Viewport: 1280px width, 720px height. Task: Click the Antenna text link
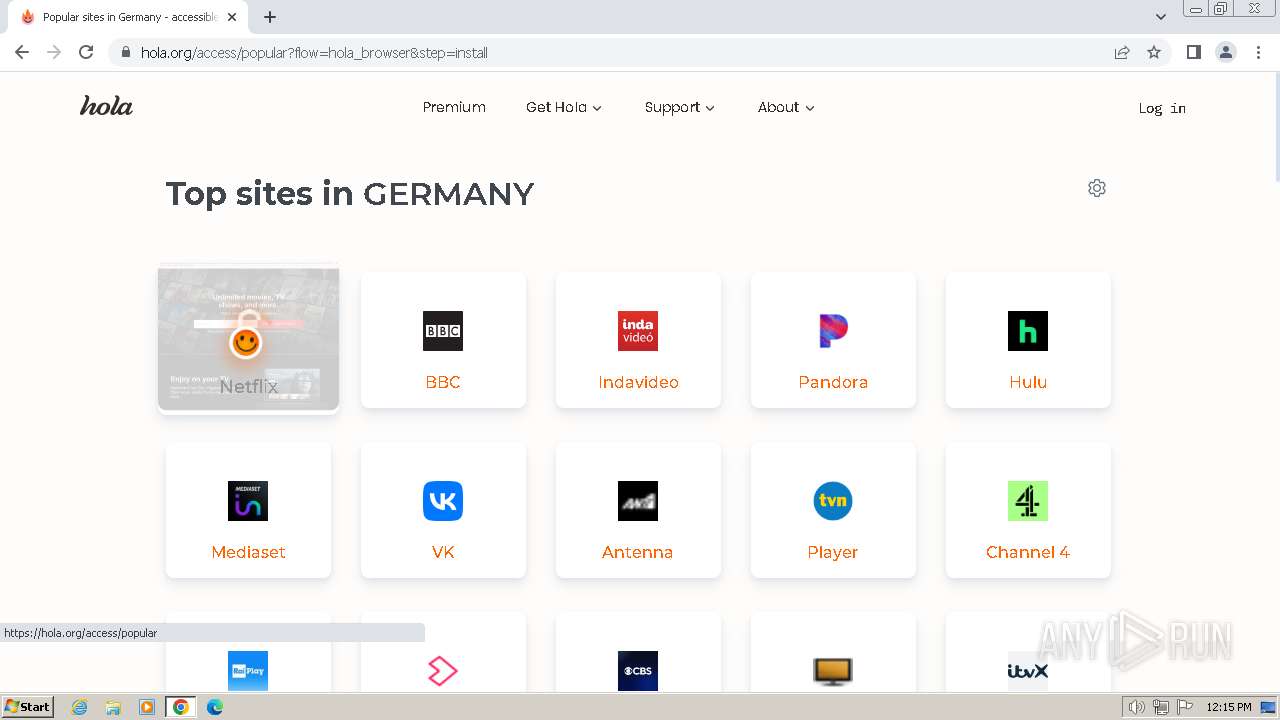tap(637, 552)
